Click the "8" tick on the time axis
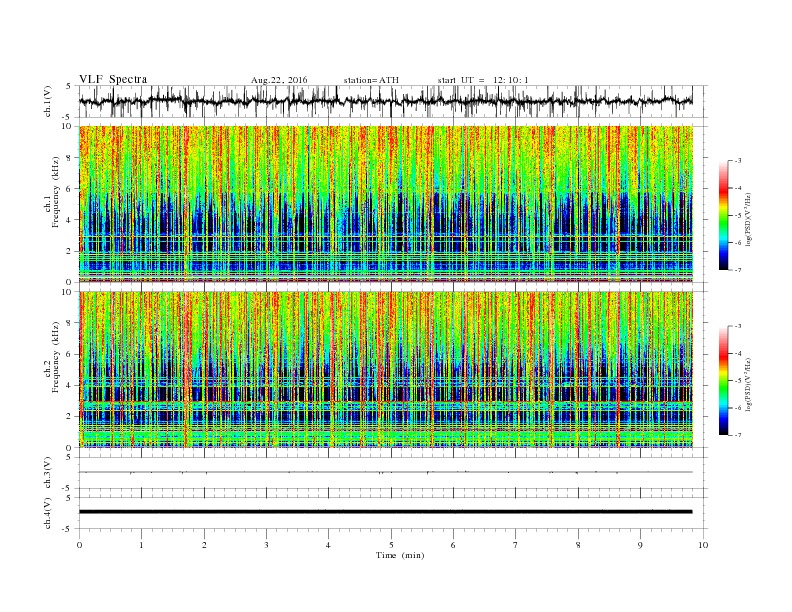The height and width of the screenshot is (612, 792). (578, 545)
